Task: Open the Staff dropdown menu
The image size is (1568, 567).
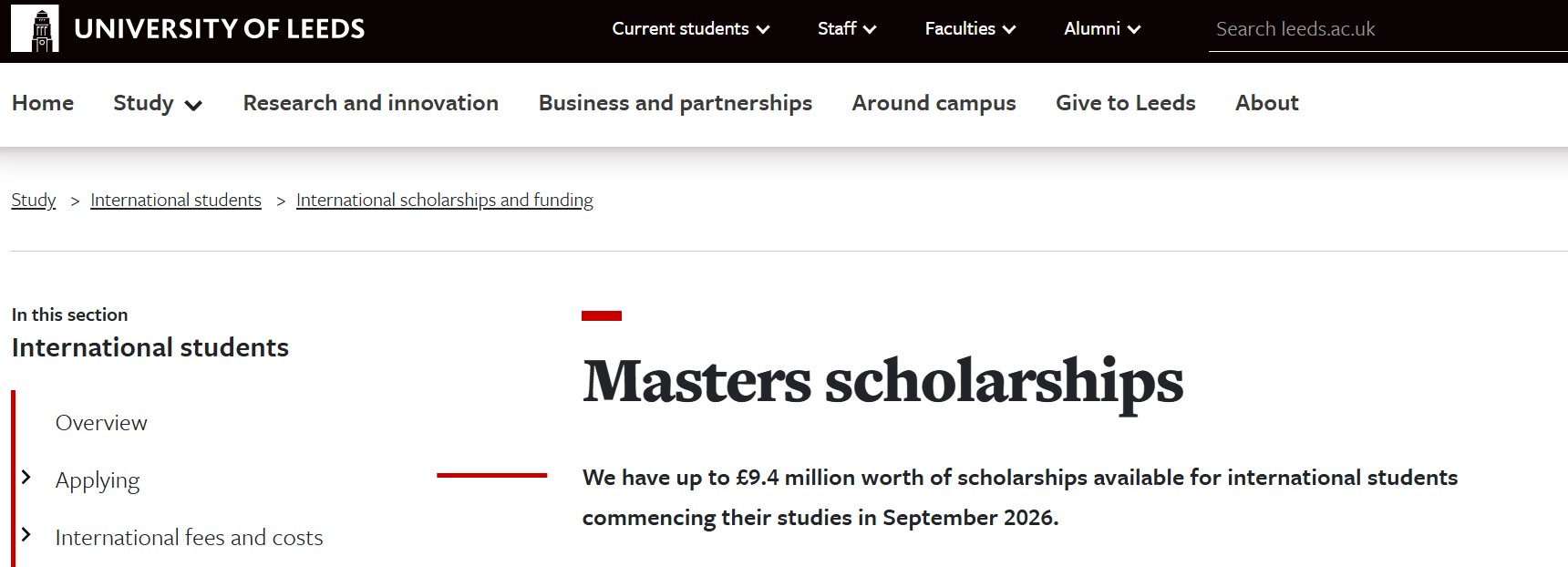Action: [x=846, y=29]
